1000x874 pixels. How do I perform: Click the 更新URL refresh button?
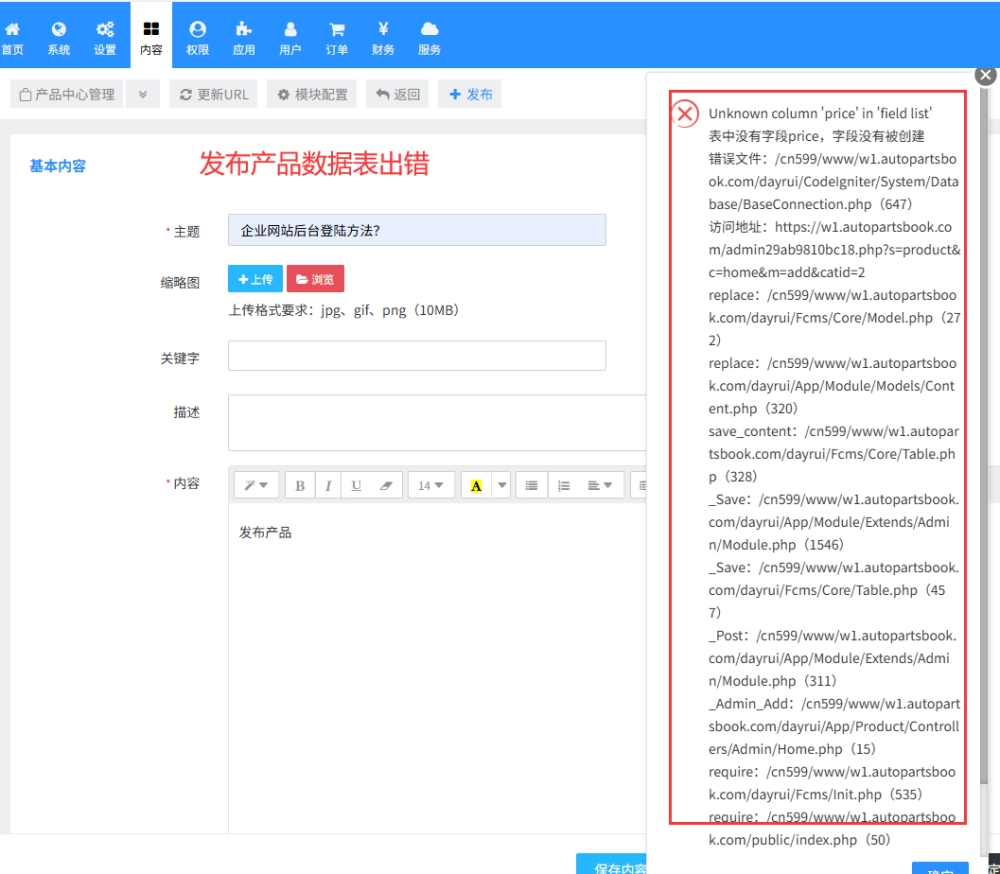pyautogui.click(x=213, y=94)
